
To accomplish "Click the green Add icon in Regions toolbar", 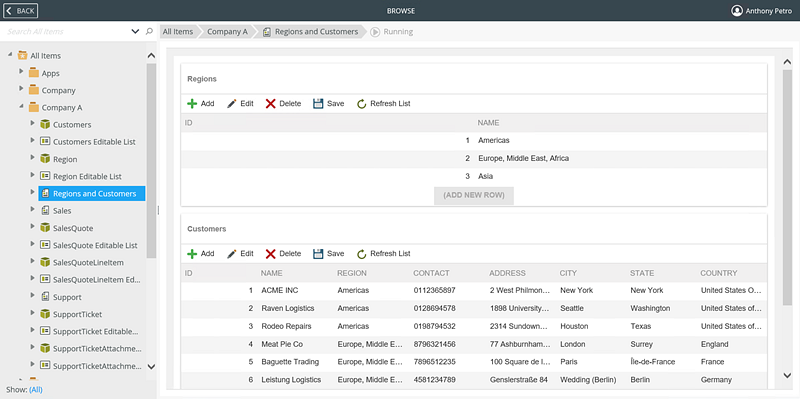I will point(192,104).
